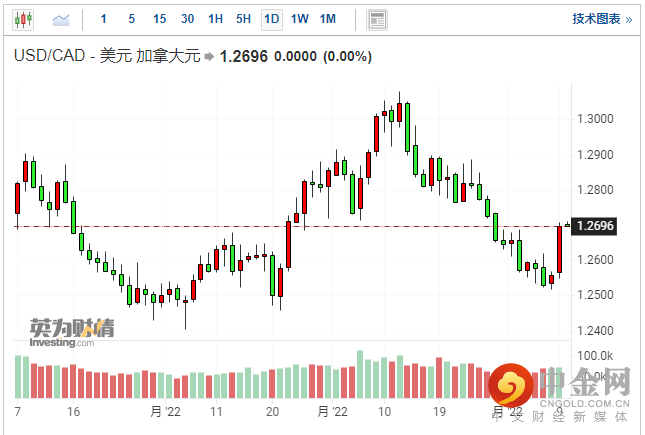Switch to the area chart icon
645x435 pixels.
[61, 19]
